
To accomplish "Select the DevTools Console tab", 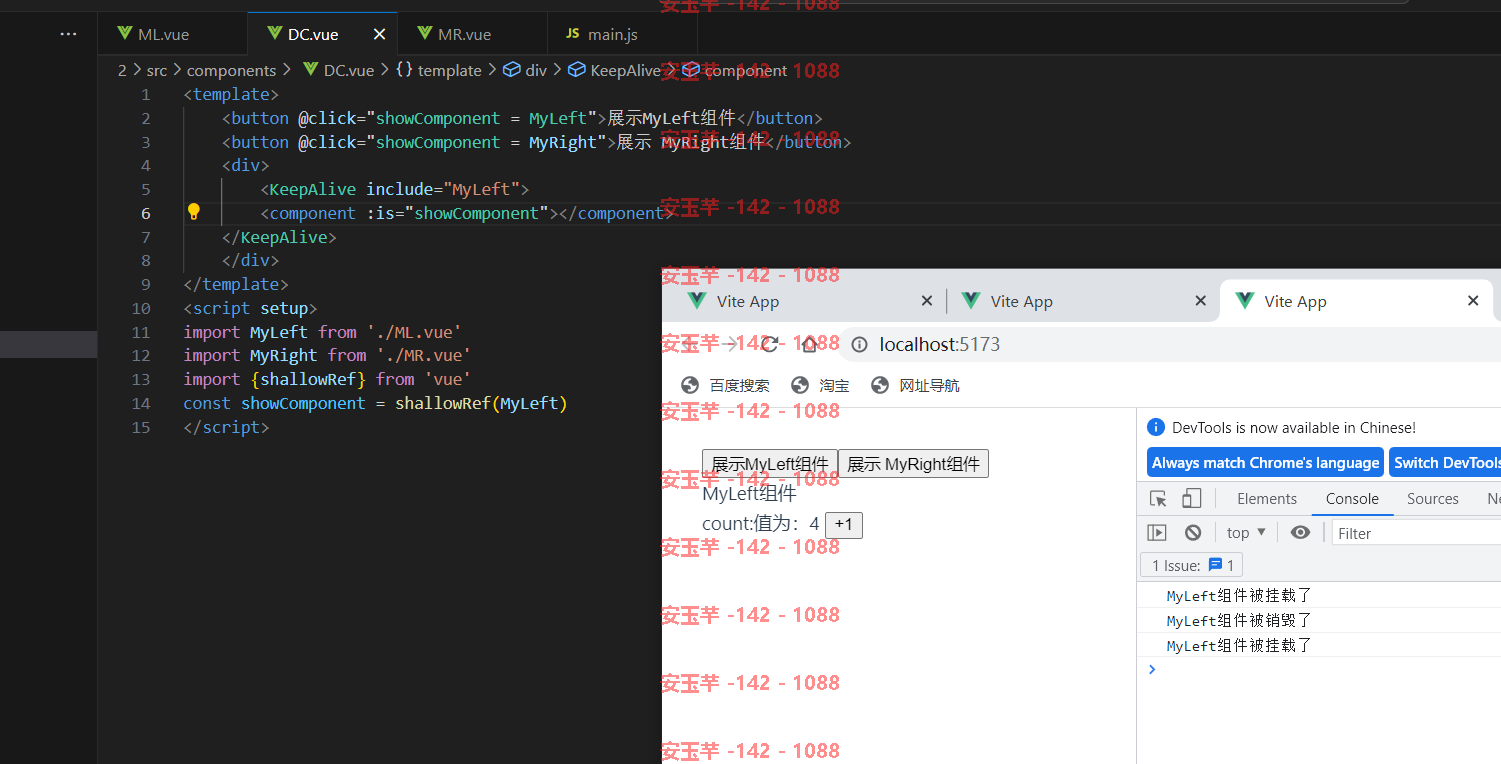I will [1352, 498].
